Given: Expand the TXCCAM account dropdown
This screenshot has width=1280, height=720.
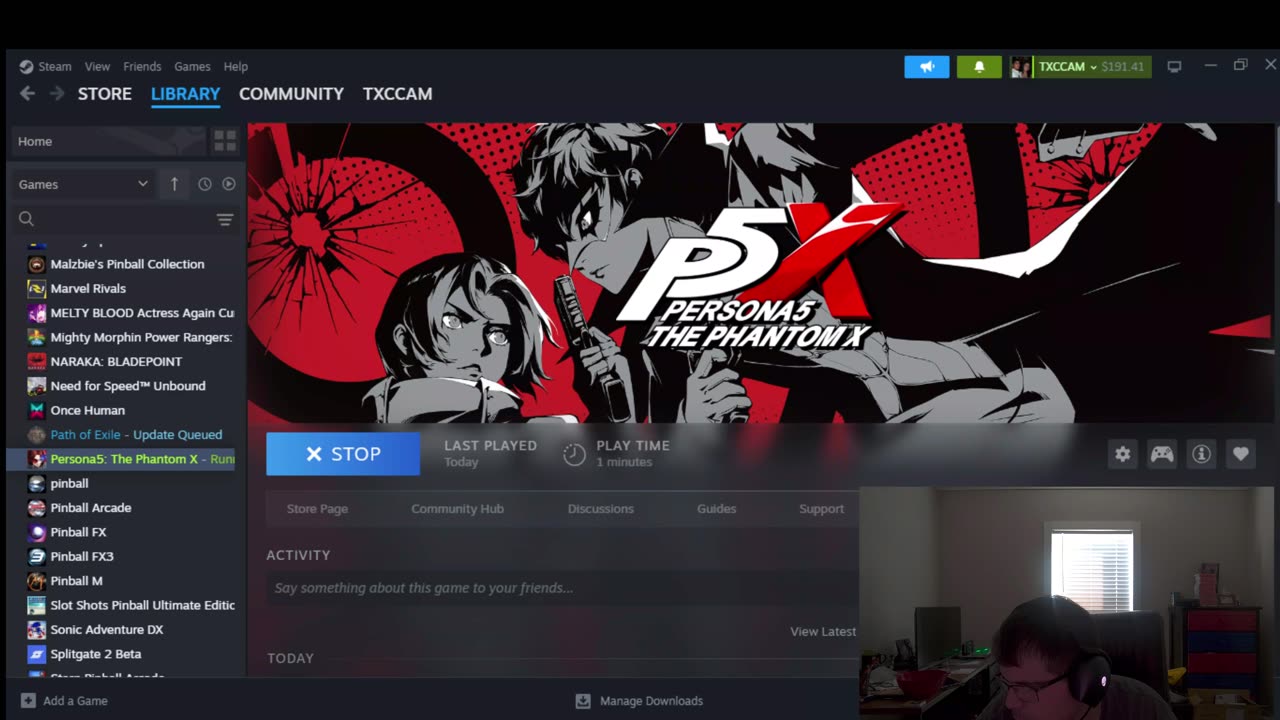Looking at the screenshot, I should click(1067, 67).
